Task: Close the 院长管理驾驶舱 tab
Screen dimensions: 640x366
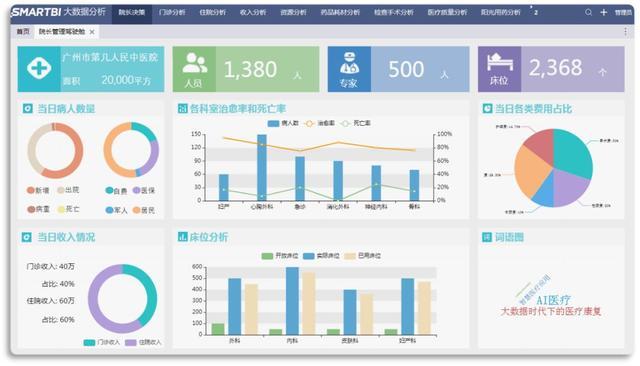Action: [x=92, y=32]
